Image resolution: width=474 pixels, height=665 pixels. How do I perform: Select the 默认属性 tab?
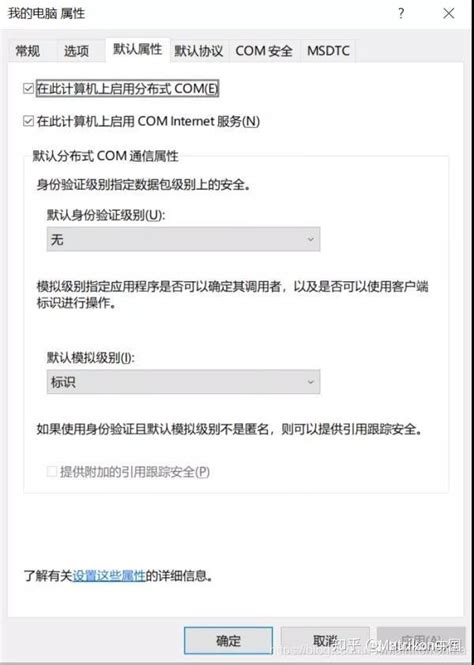click(x=137, y=50)
